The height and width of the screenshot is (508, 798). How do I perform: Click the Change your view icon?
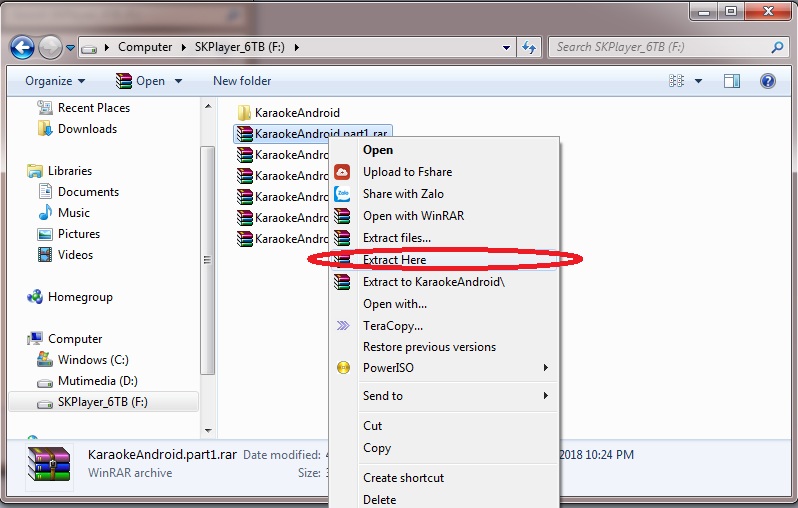pos(676,81)
